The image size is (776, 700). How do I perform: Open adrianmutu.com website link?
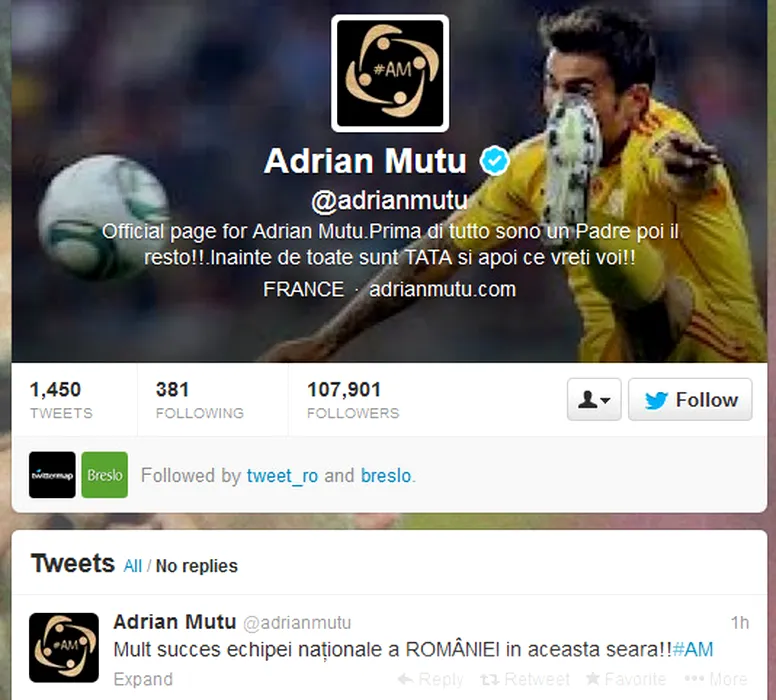click(442, 289)
